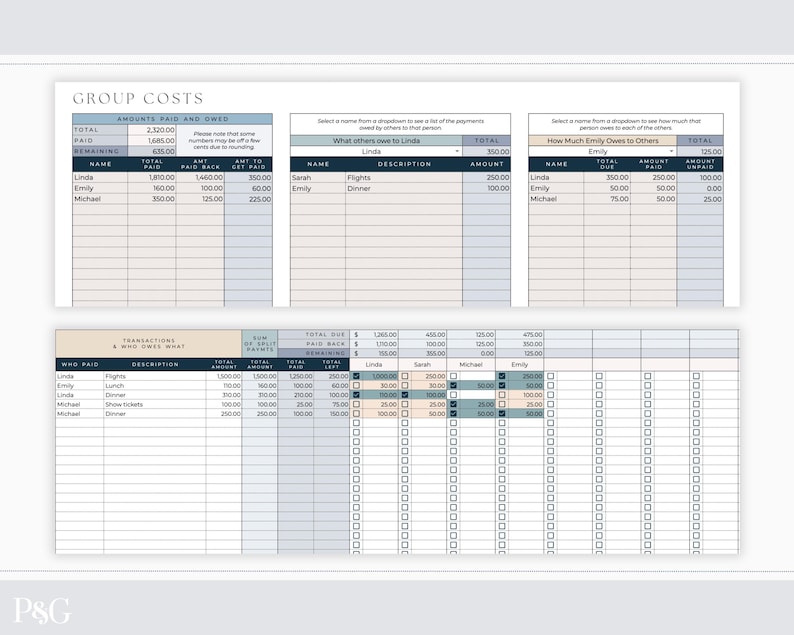Uncheck Linda's checkbox in the Flights row
Screen dimensions: 794x635
click(356, 376)
